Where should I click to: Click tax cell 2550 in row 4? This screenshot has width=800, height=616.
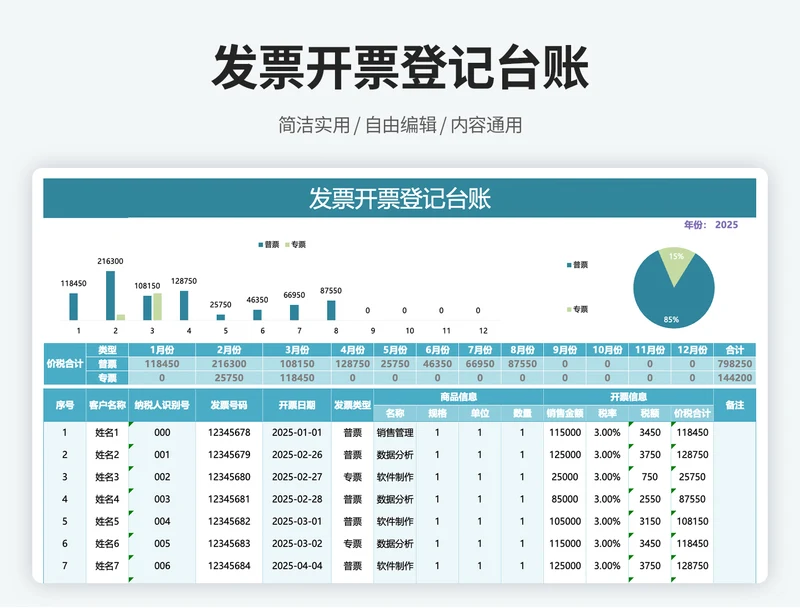(x=649, y=499)
